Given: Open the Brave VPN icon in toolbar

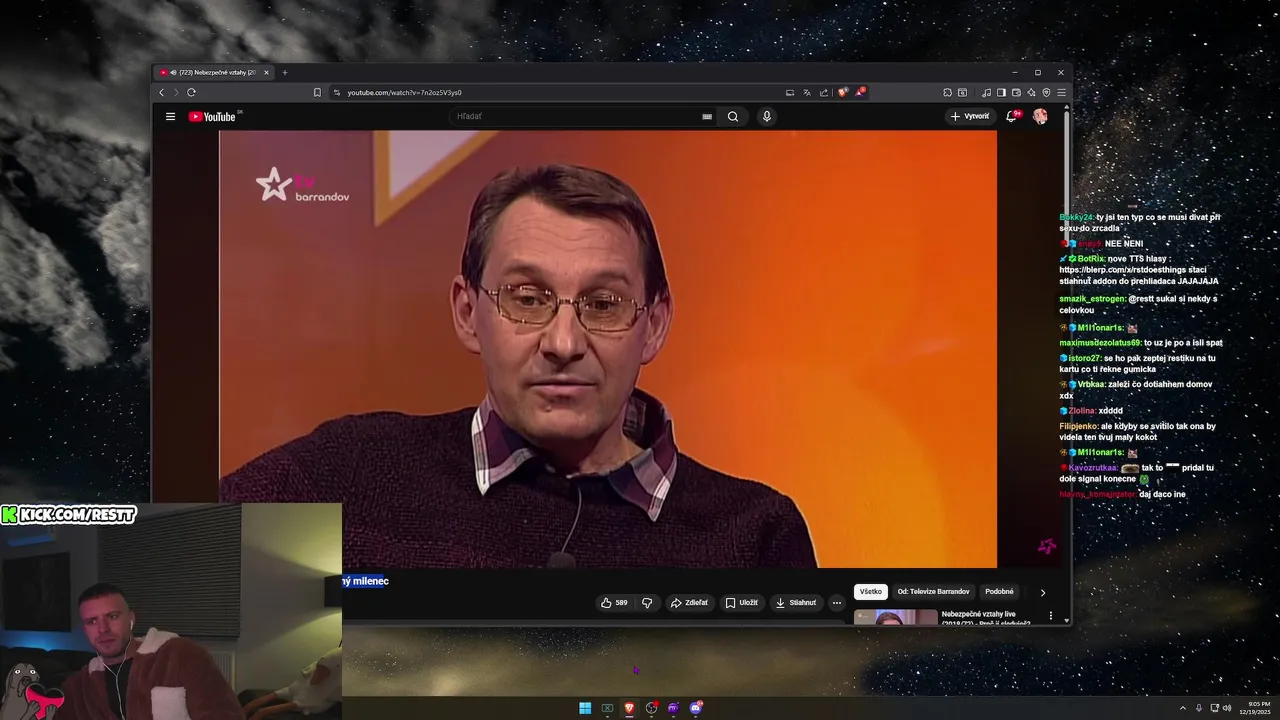Looking at the screenshot, I should click(1046, 92).
